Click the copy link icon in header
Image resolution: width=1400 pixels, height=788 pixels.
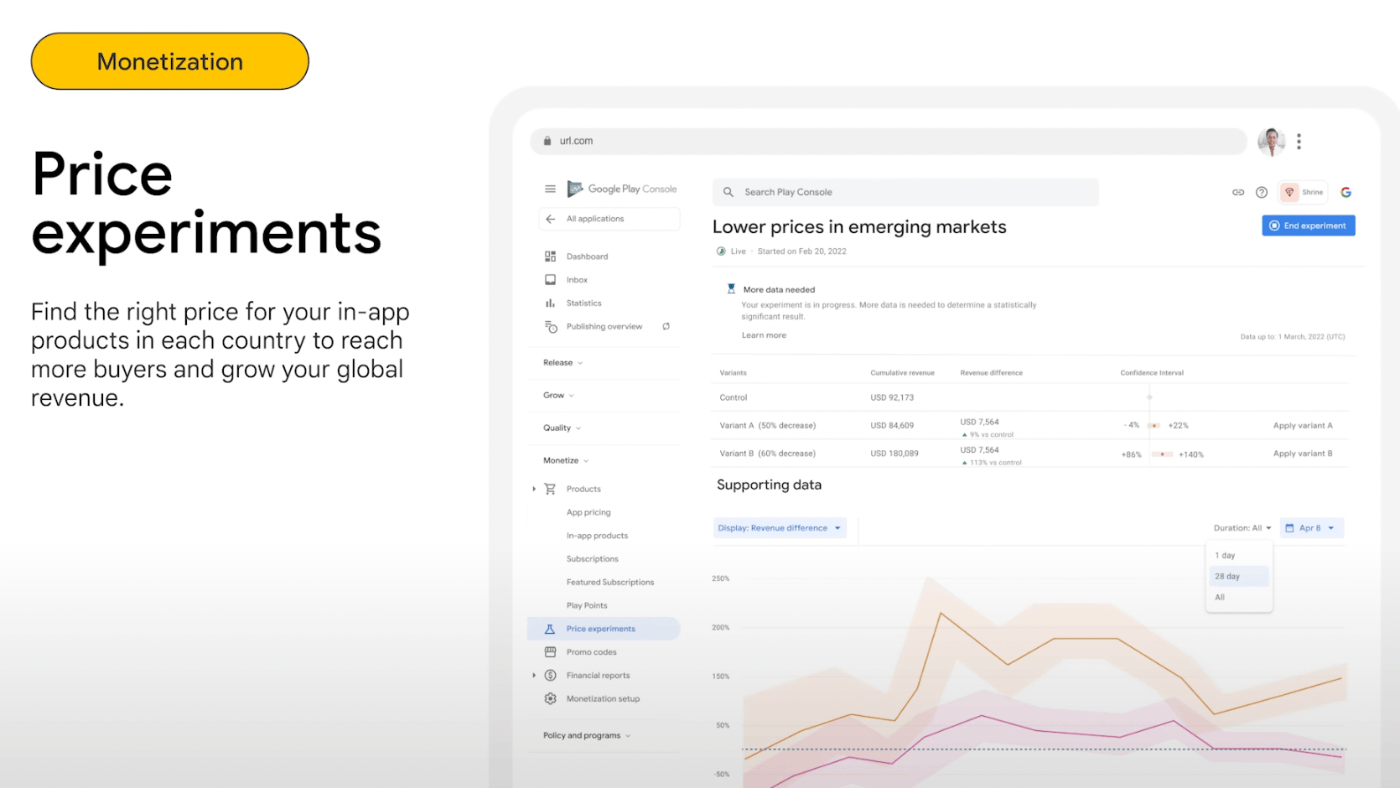(1238, 192)
